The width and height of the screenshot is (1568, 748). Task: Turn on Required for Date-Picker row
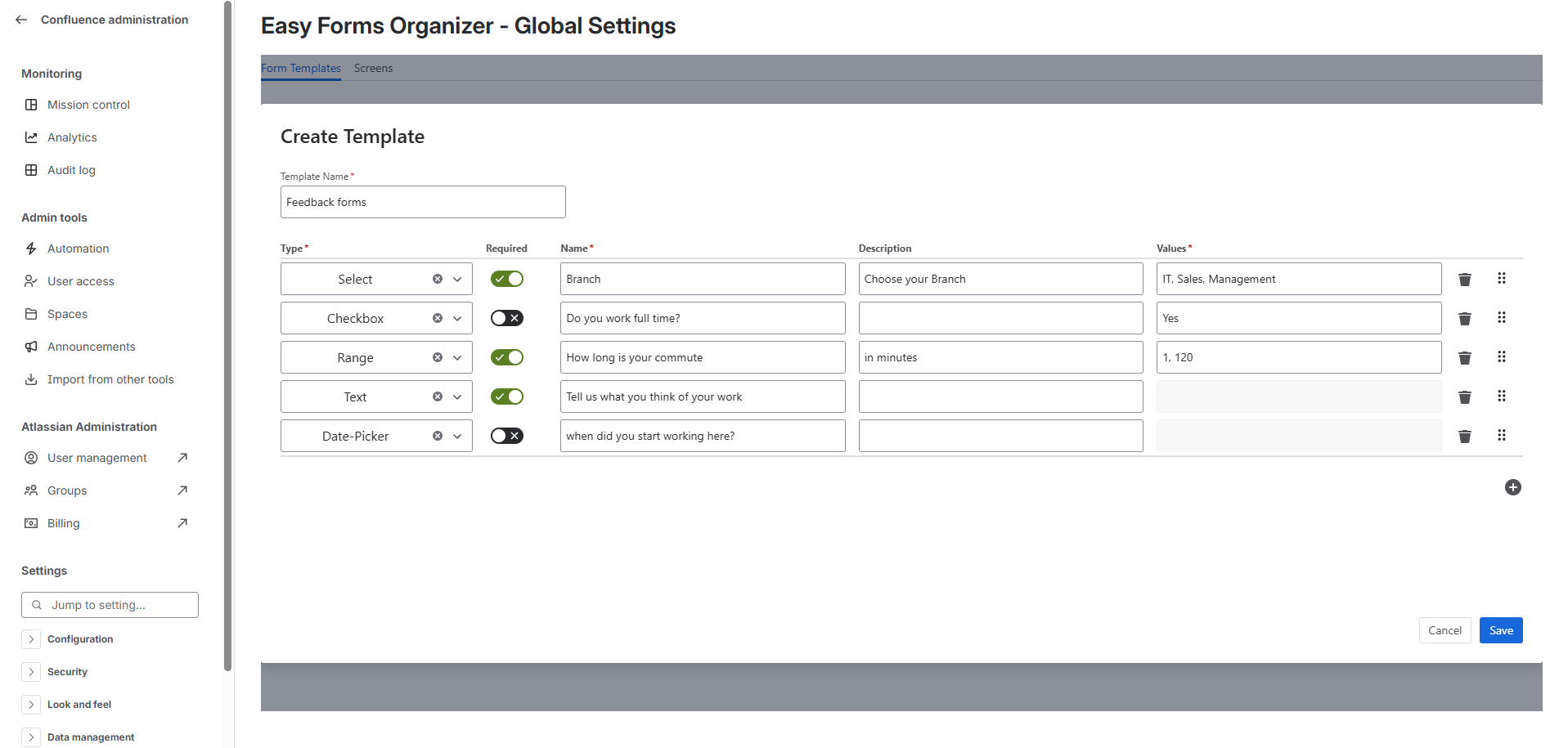[506, 436]
